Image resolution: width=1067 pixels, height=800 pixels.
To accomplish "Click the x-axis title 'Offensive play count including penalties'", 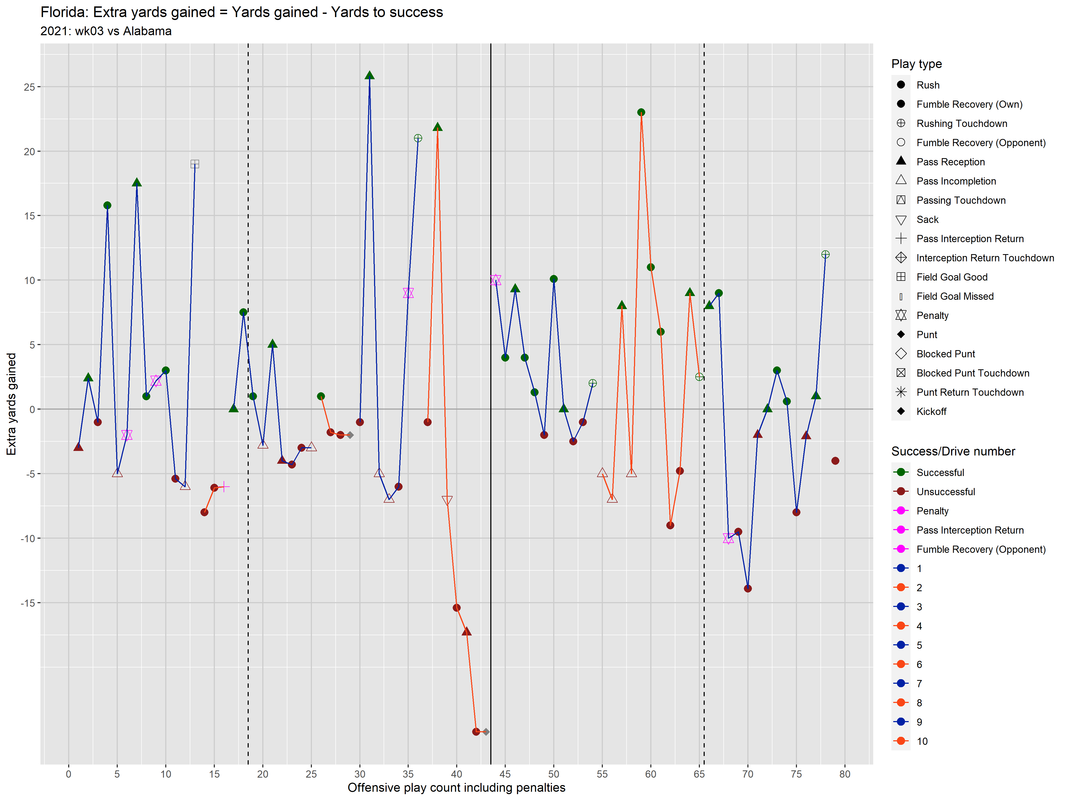I will [457, 788].
